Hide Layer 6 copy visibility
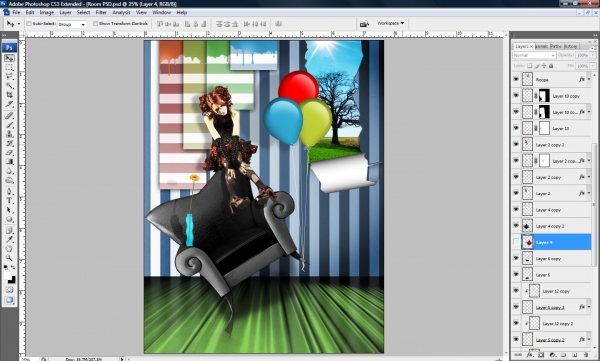This screenshot has height=361, width=600. click(516, 258)
